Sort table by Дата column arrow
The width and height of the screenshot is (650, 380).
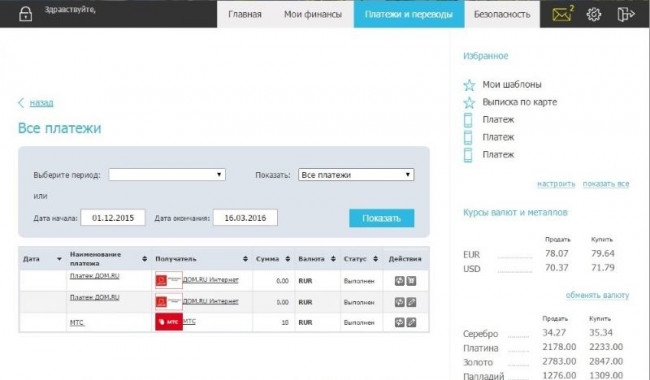click(x=59, y=259)
